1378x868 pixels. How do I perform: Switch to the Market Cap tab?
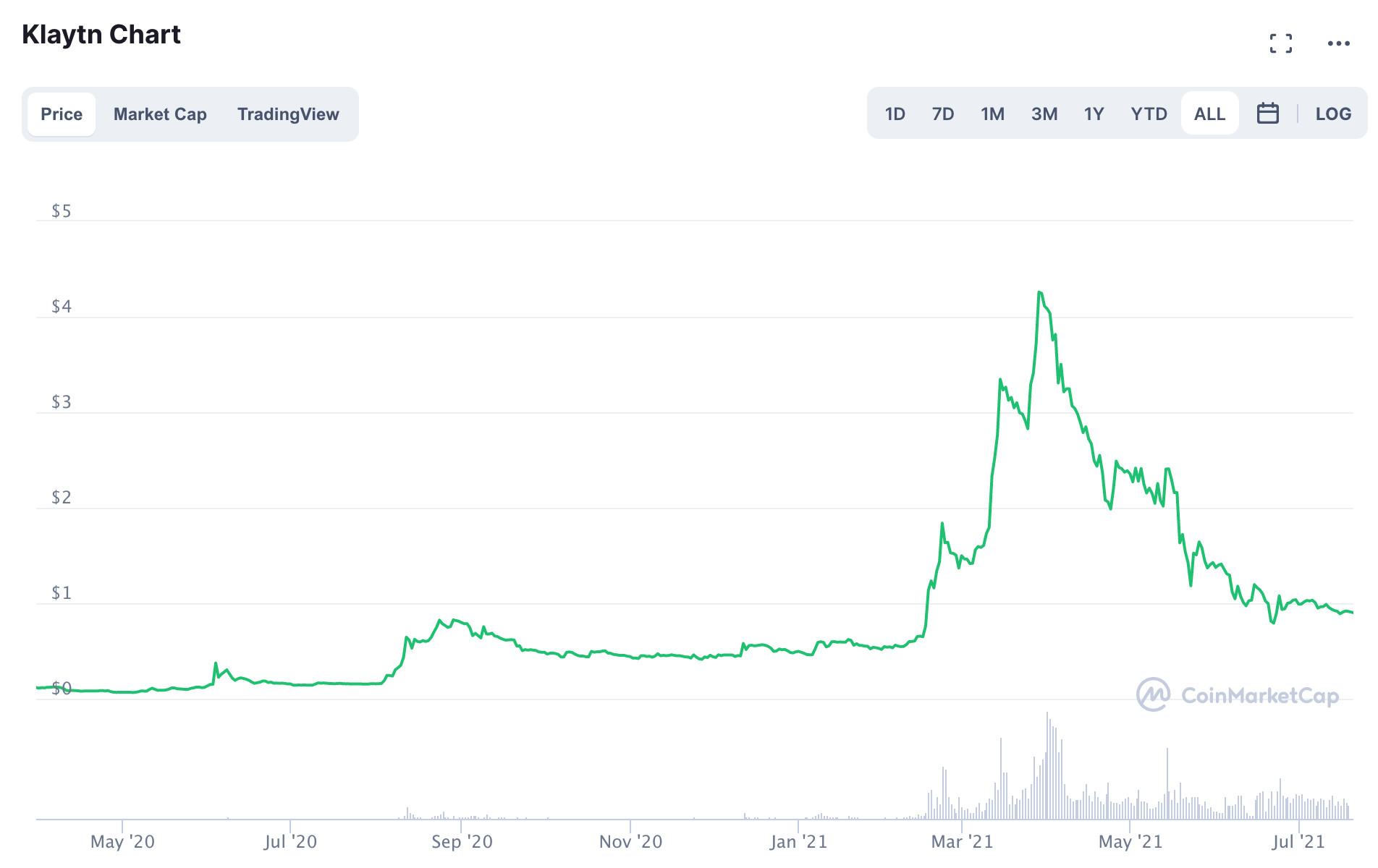pyautogui.click(x=160, y=114)
